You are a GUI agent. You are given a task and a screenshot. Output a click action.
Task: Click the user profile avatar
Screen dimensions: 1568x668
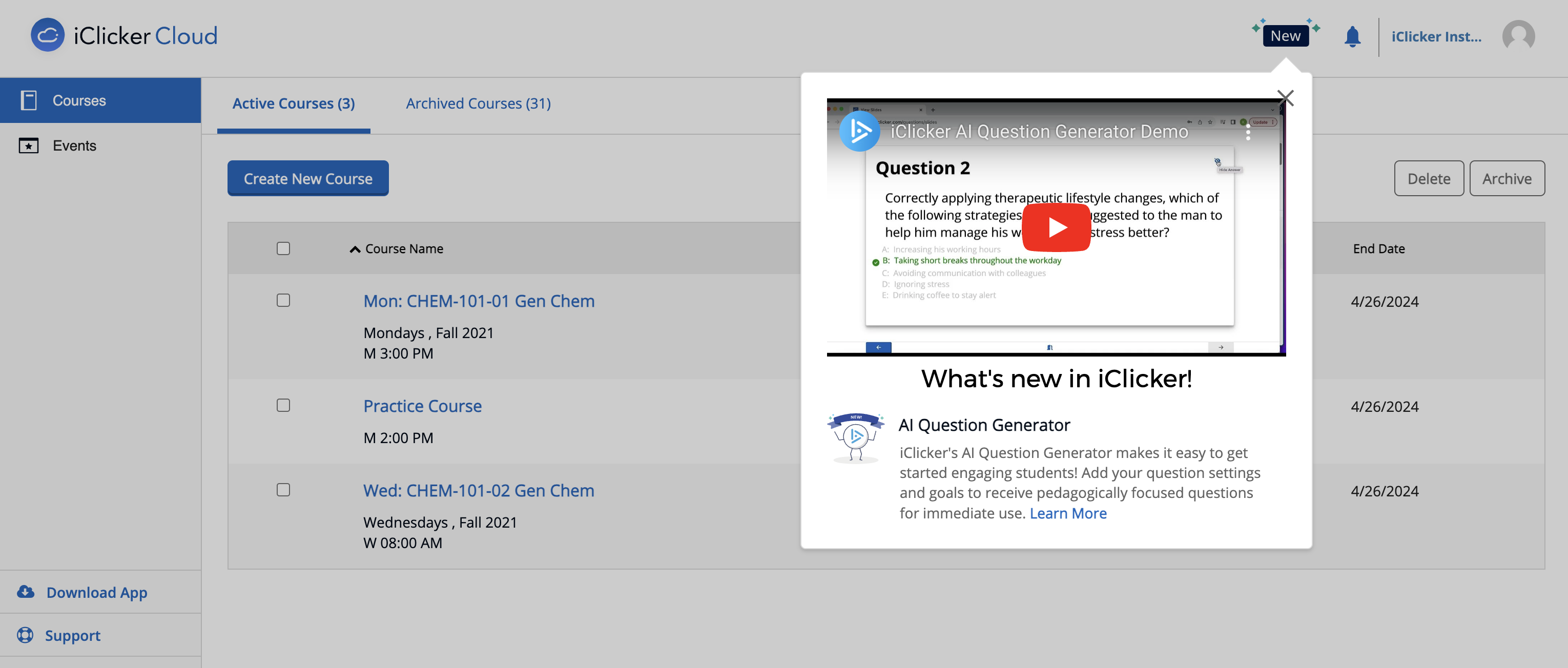(1518, 36)
